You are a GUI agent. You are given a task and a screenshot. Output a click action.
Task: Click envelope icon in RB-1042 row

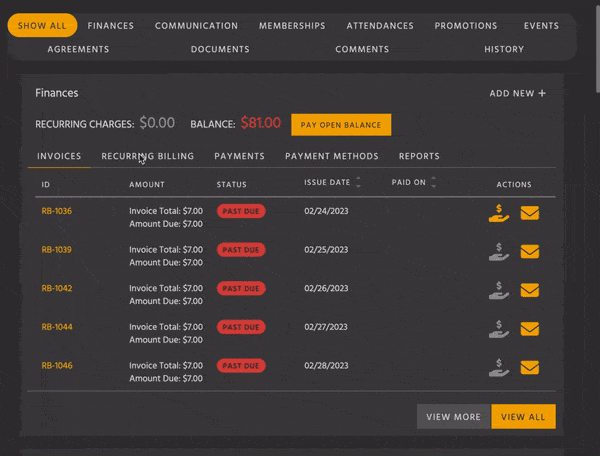[x=530, y=290]
